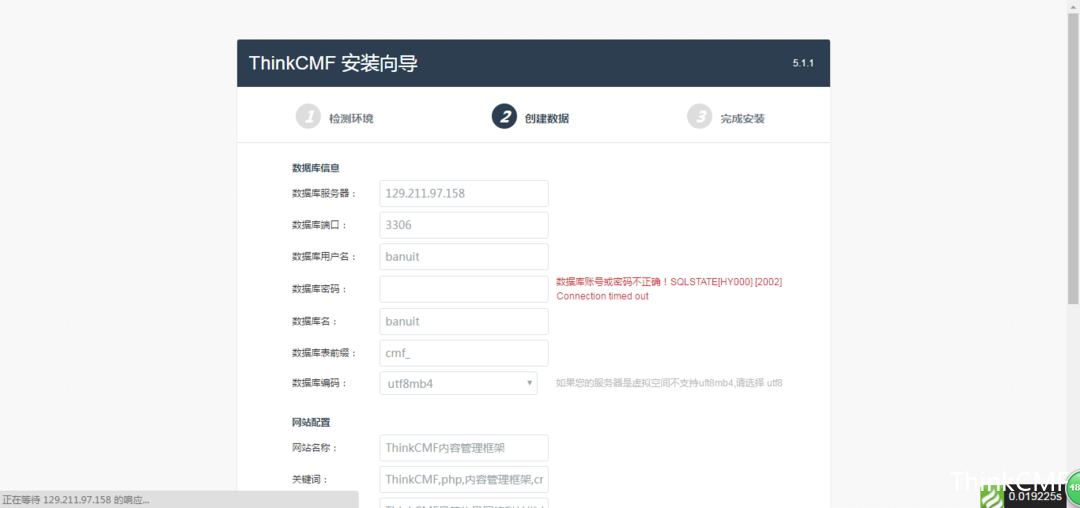Click the 数据库名 label
The width and height of the screenshot is (1080, 508).
pyautogui.click(x=315, y=321)
